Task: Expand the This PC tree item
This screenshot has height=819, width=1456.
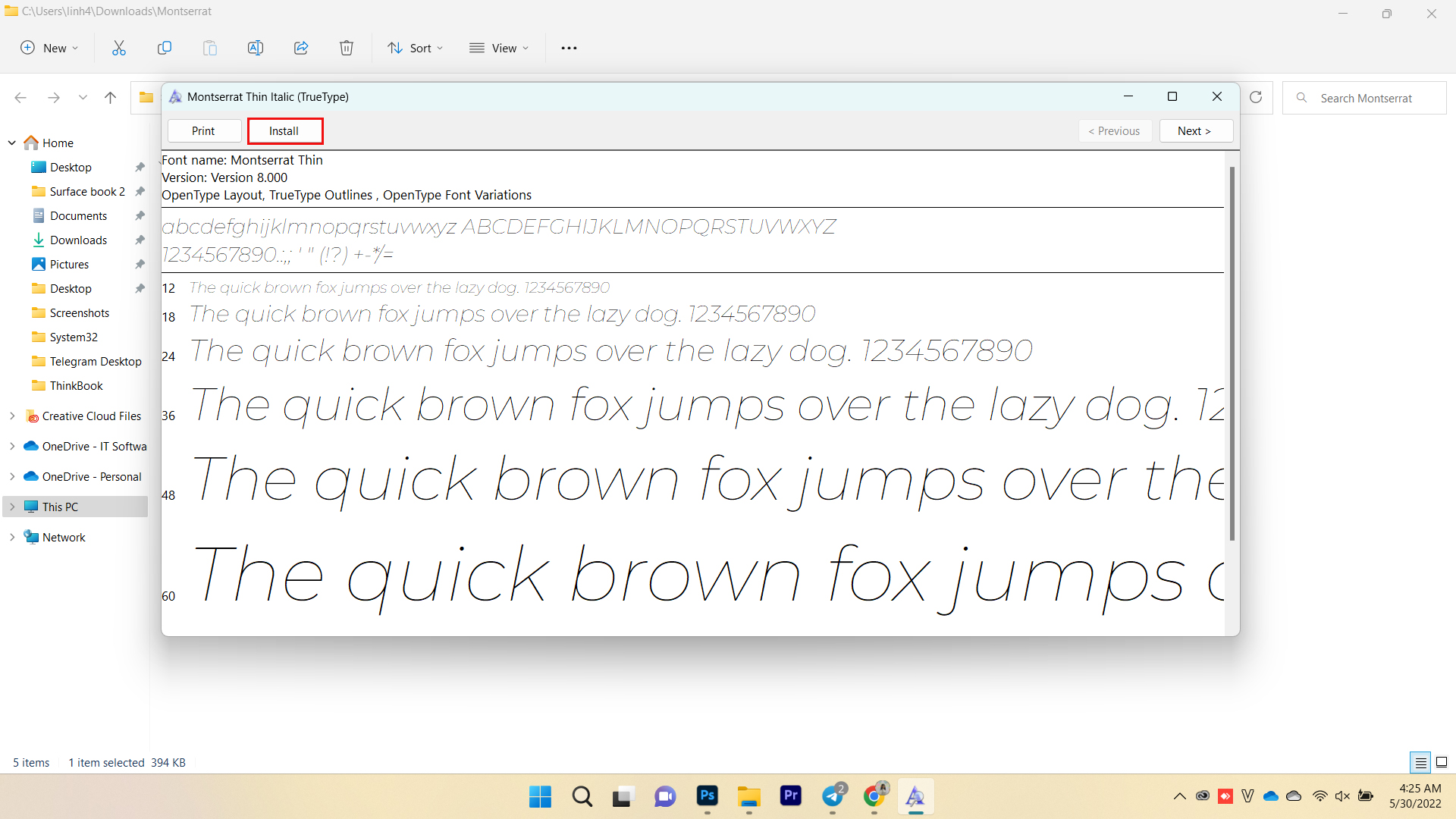Action: click(x=11, y=506)
